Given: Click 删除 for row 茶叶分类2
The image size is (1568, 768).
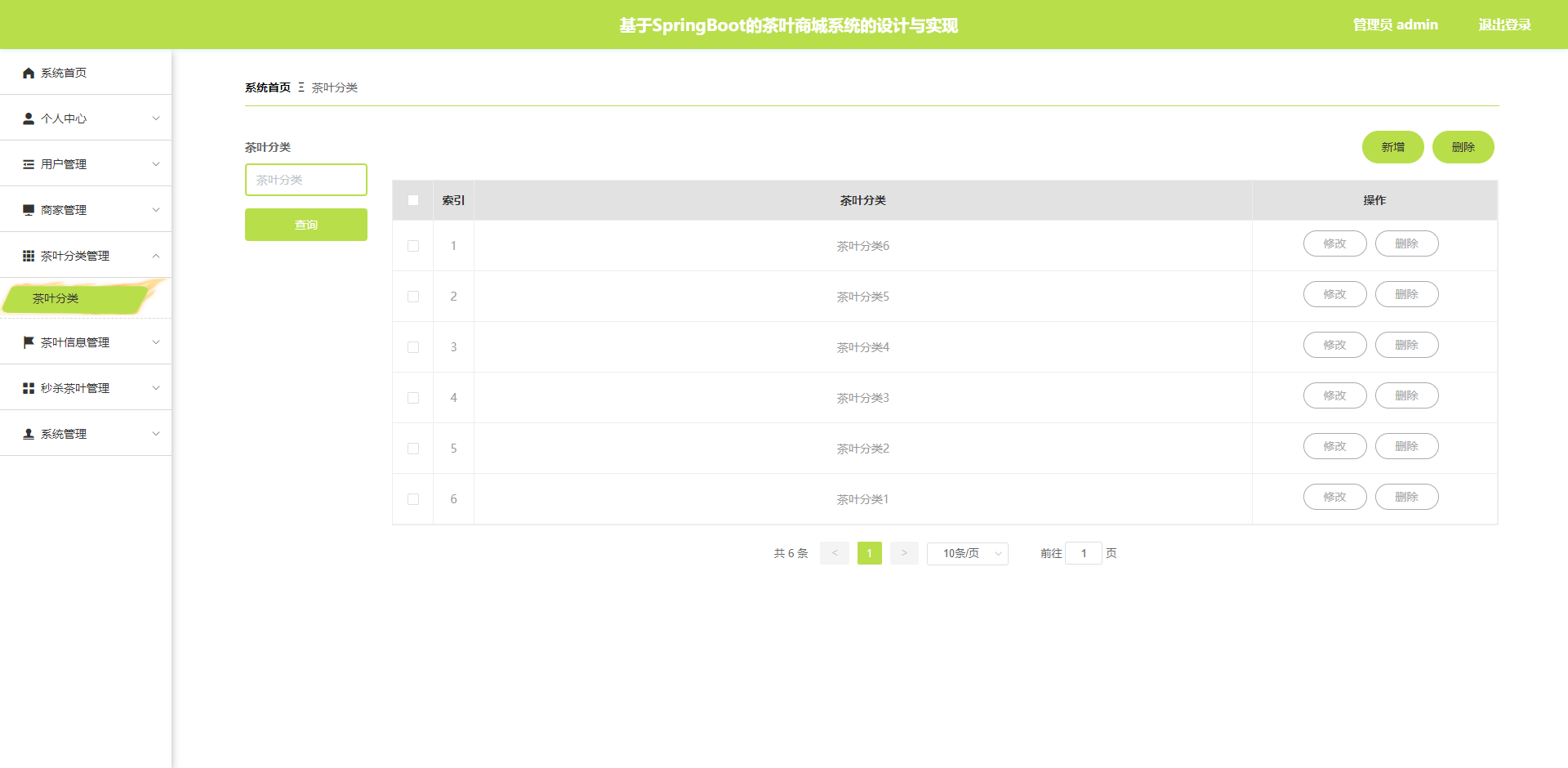Looking at the screenshot, I should (1407, 446).
